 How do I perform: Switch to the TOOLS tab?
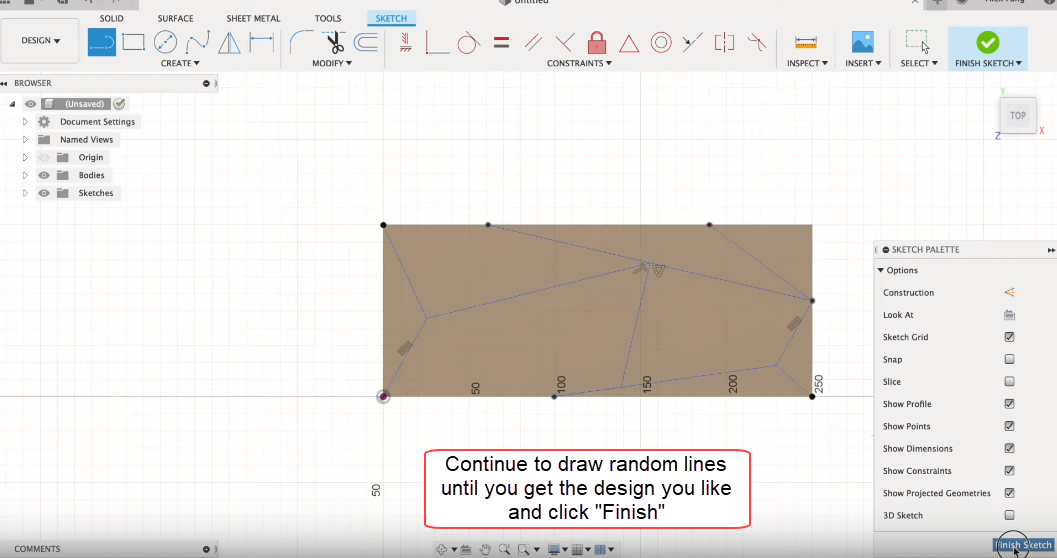tap(328, 18)
